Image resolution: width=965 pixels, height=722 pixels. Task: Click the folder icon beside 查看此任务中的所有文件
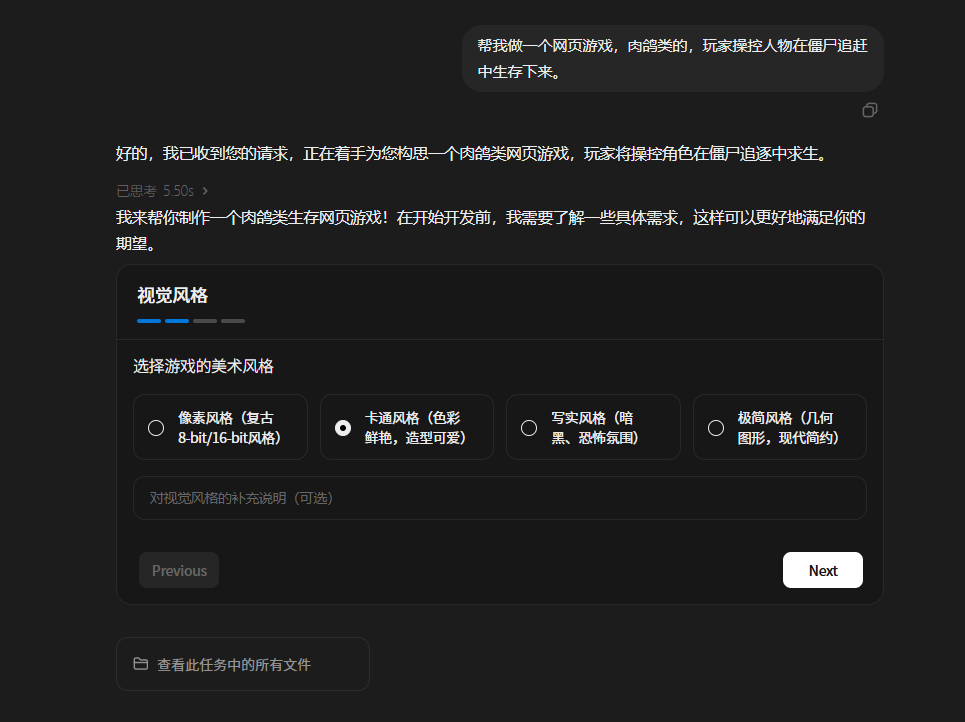tap(141, 664)
